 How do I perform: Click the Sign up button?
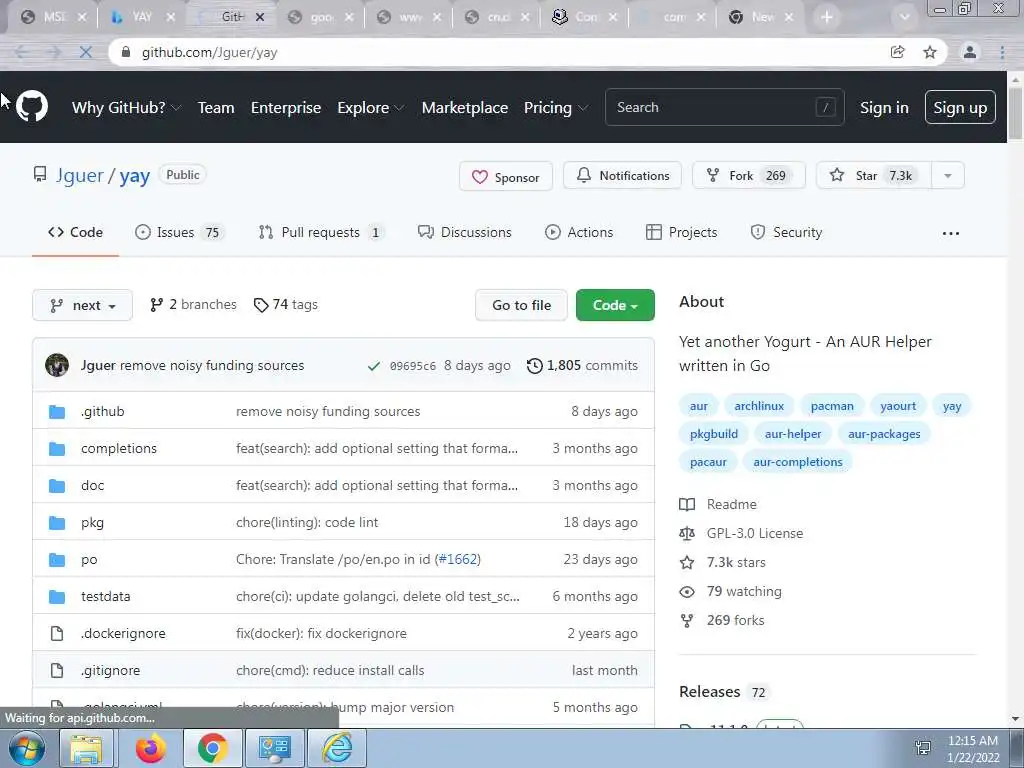[960, 107]
